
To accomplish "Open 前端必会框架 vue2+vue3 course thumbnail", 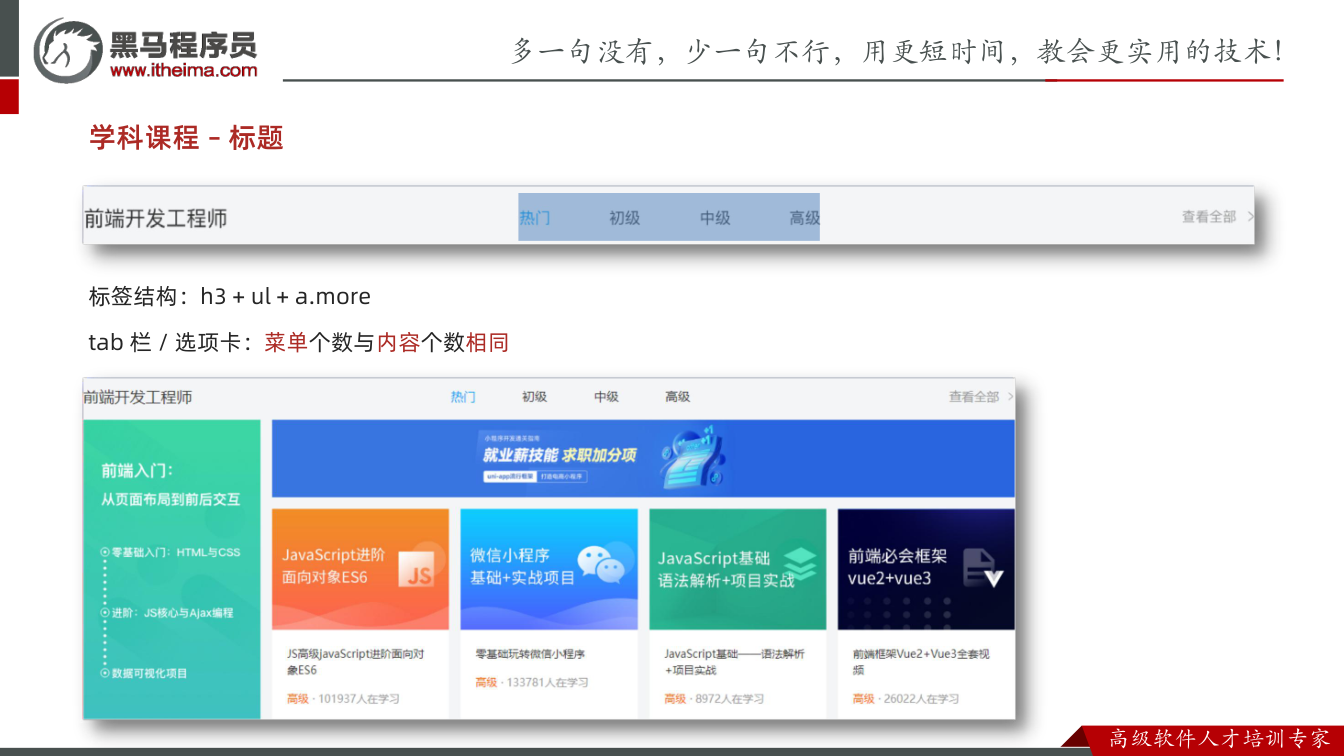I will tap(926, 569).
